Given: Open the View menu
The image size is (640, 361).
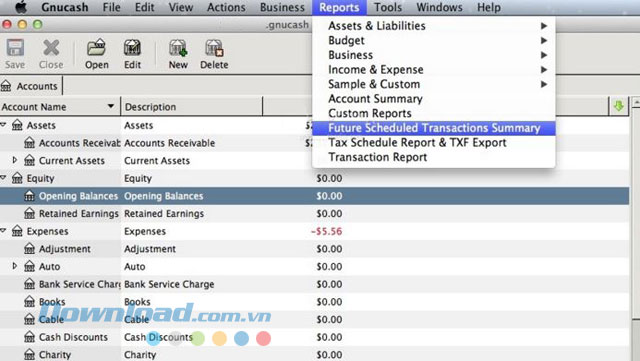Looking at the screenshot, I should pos(180,7).
